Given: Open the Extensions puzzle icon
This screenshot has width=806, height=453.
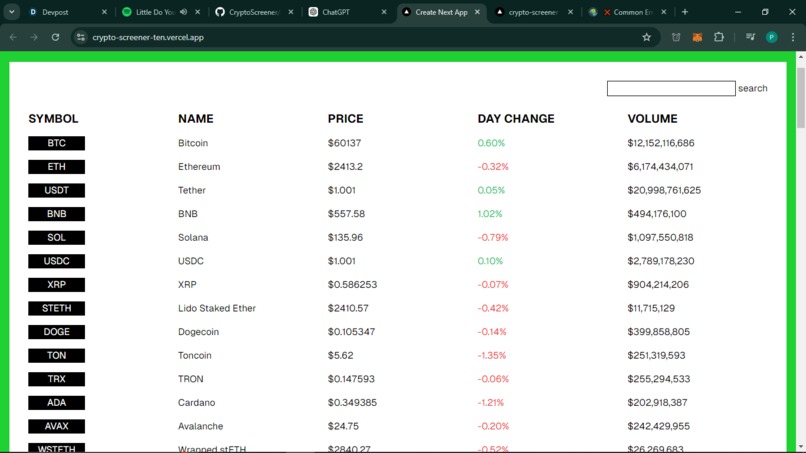Looking at the screenshot, I should click(x=719, y=37).
